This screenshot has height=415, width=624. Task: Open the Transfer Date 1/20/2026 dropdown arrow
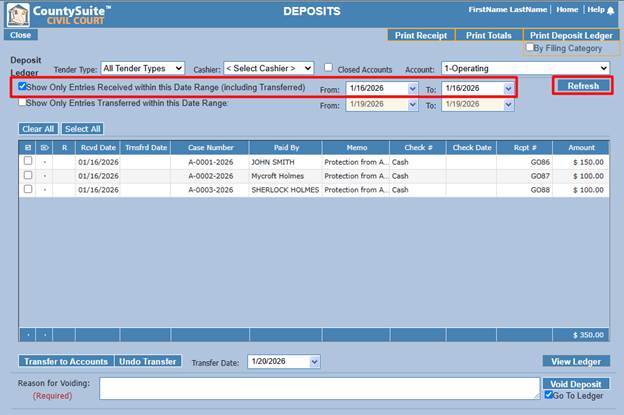(314, 362)
